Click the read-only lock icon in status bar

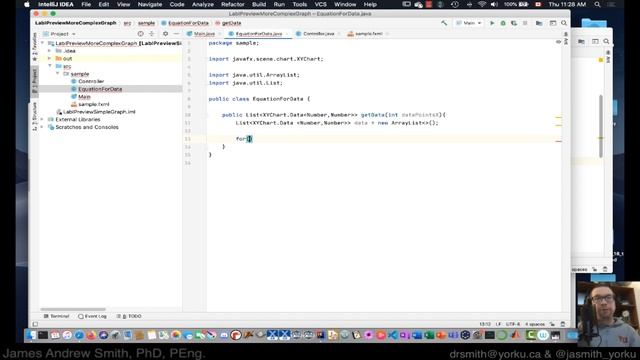tap(552, 324)
